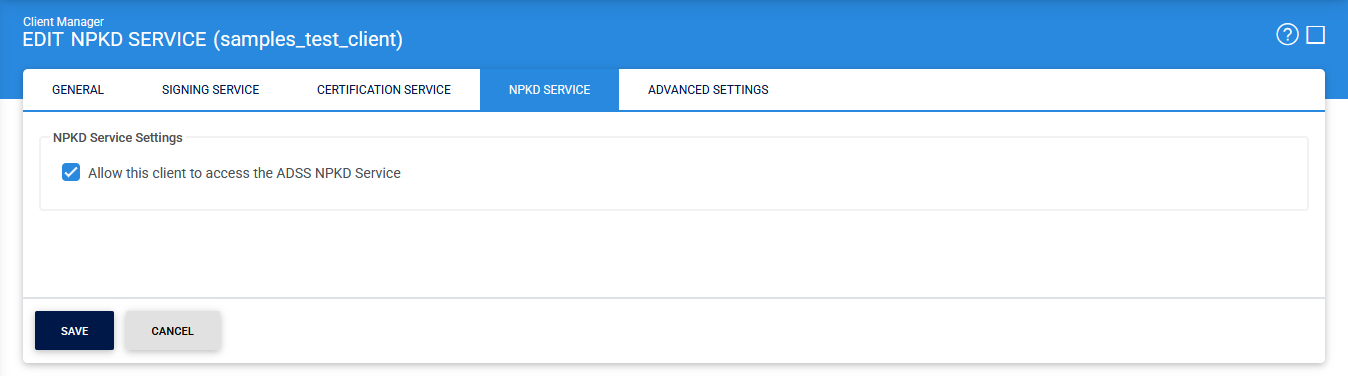Viewport: 1348px width, 376px height.
Task: Click the square maximize icon in header
Action: 1316,35
